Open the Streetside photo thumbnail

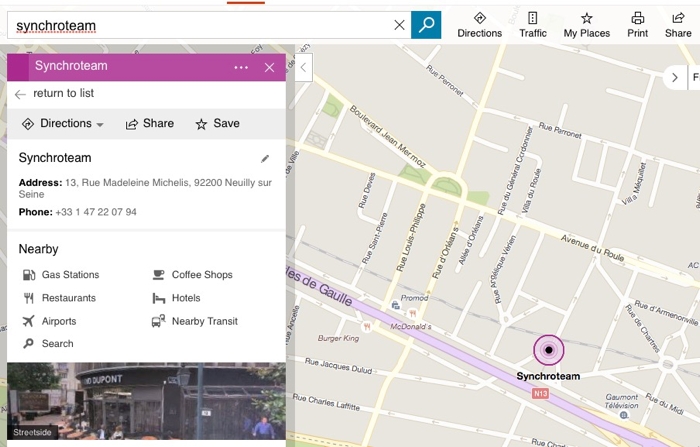point(146,401)
